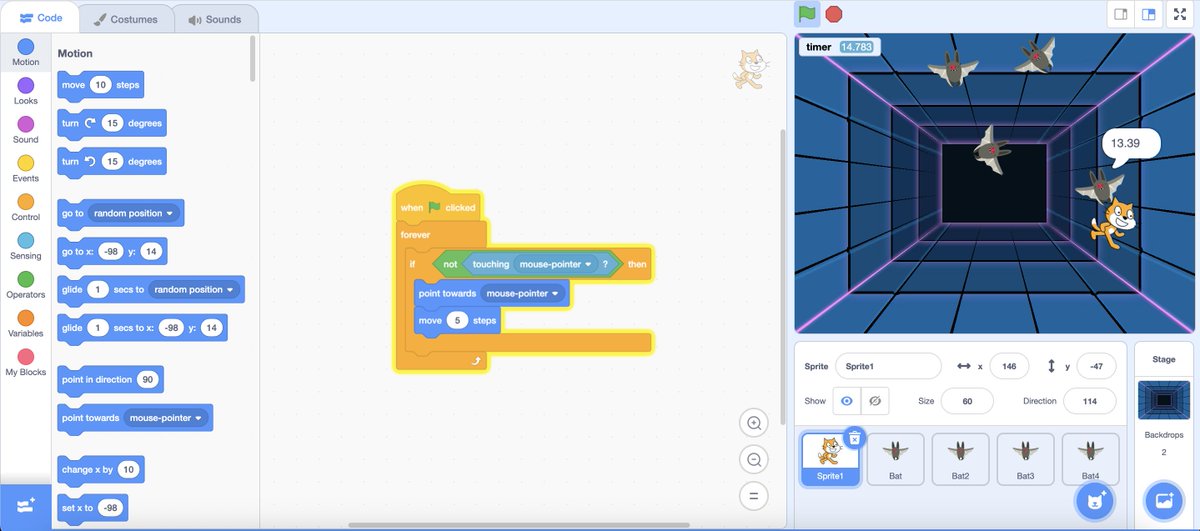Click the turn clockwise 15 degrees block
This screenshot has height=531, width=1200.
(x=111, y=123)
